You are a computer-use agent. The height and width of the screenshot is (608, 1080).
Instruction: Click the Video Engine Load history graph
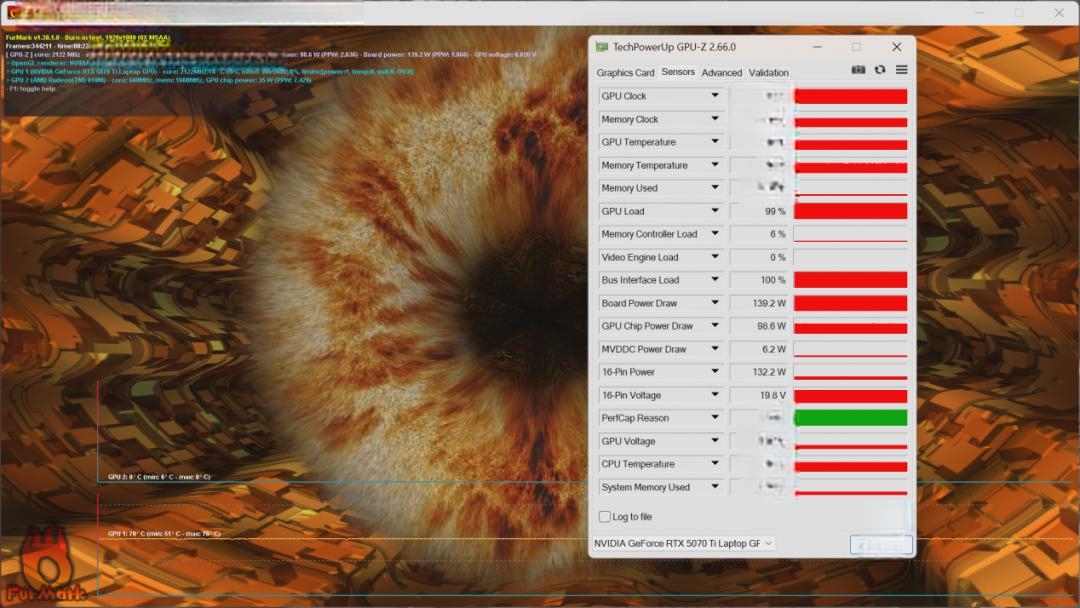(851, 257)
